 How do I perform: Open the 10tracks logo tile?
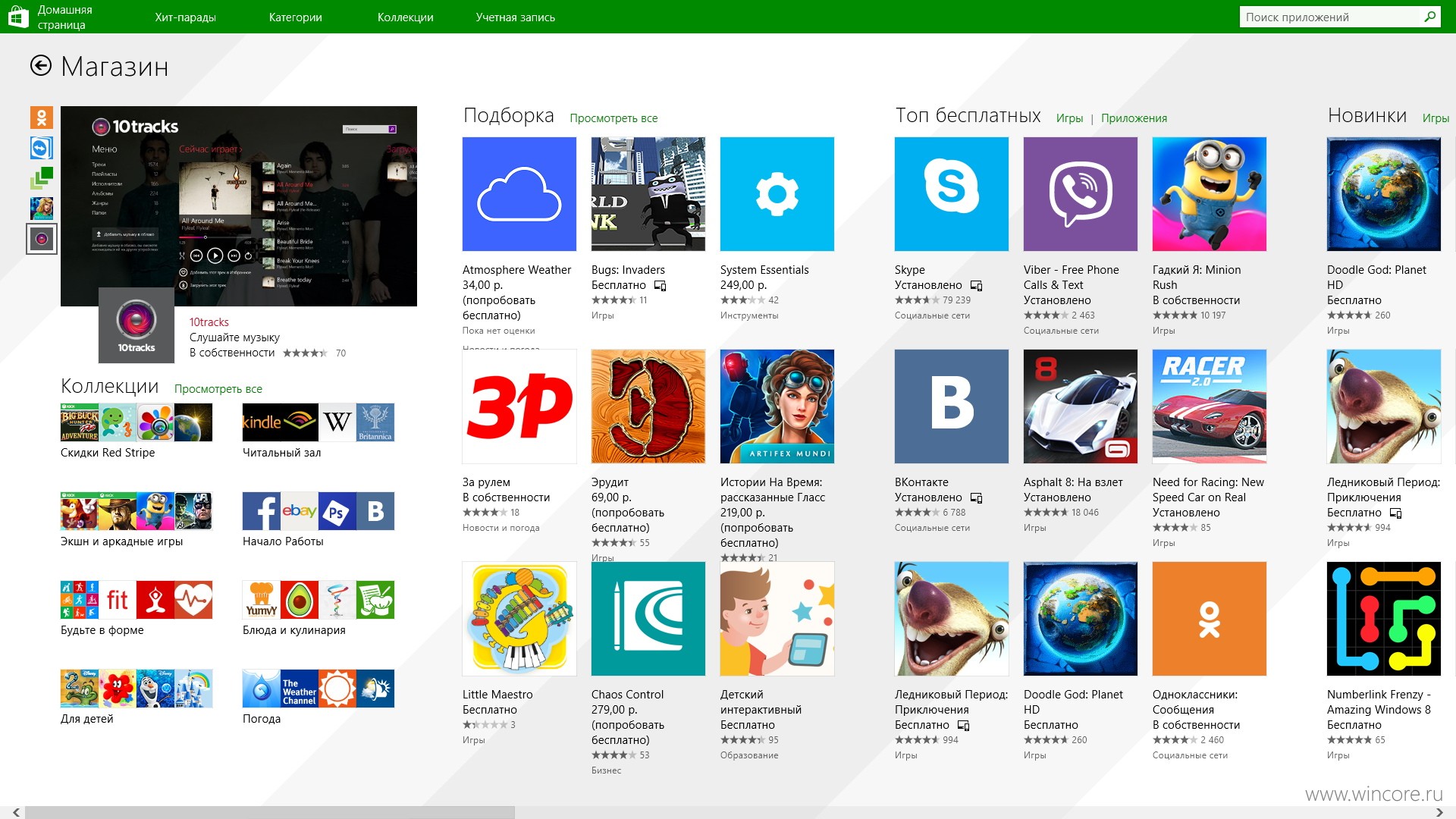136,325
